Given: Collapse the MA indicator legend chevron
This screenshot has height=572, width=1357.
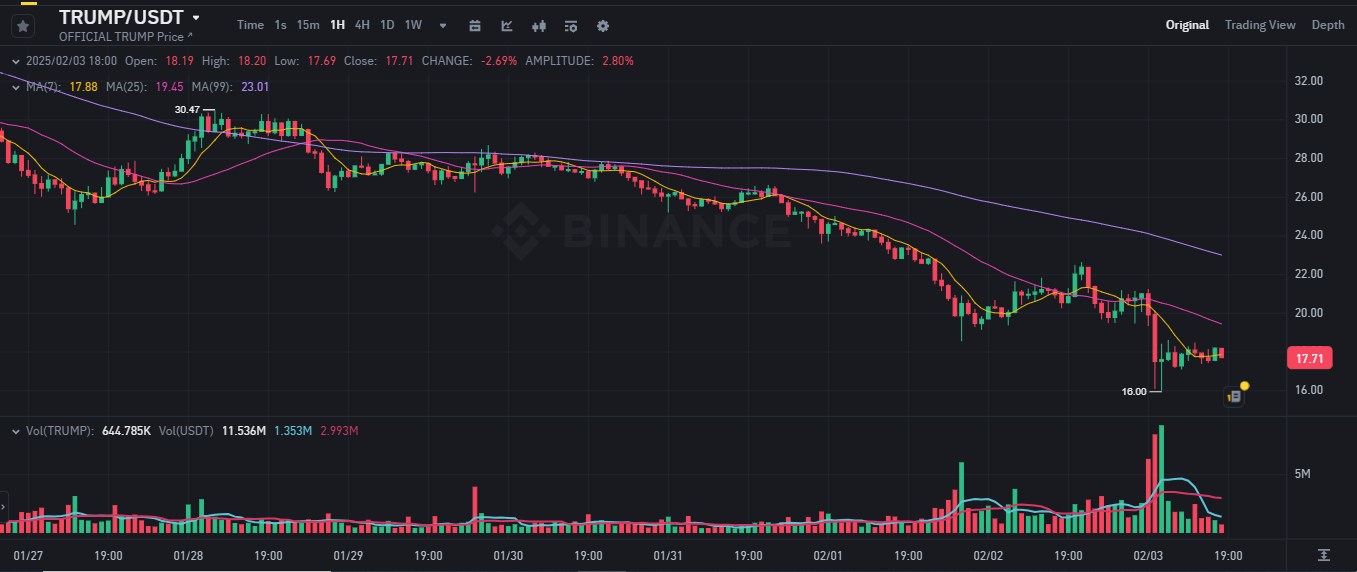Looking at the screenshot, I should 16,87.
